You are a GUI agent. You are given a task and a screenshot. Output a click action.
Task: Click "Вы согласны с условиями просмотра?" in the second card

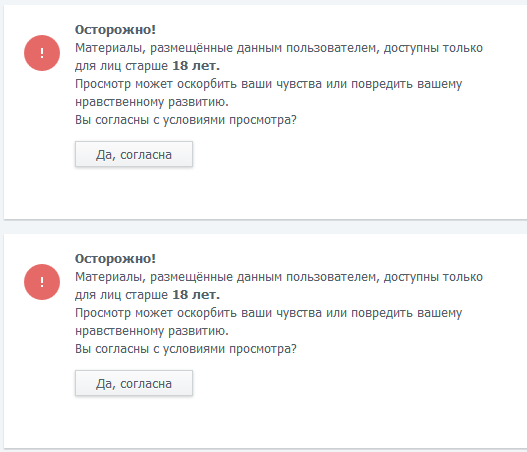point(186,349)
